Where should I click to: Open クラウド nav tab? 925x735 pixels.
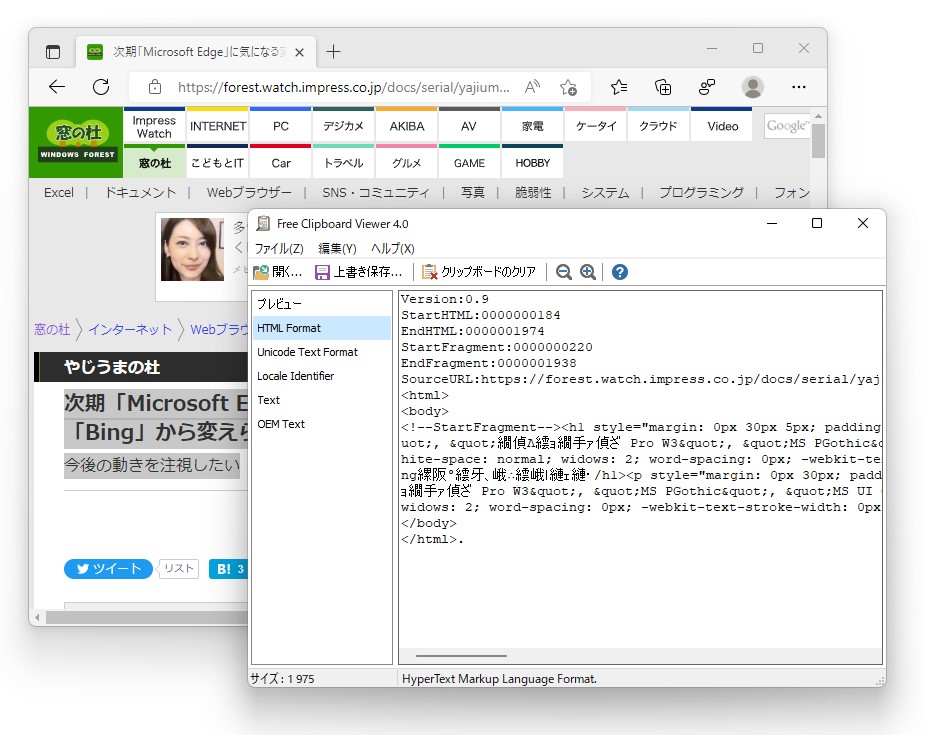point(658,126)
